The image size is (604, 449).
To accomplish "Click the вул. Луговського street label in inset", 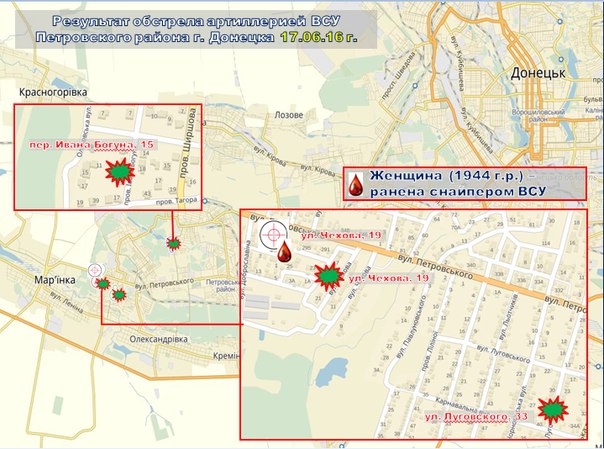I will click(503, 354).
